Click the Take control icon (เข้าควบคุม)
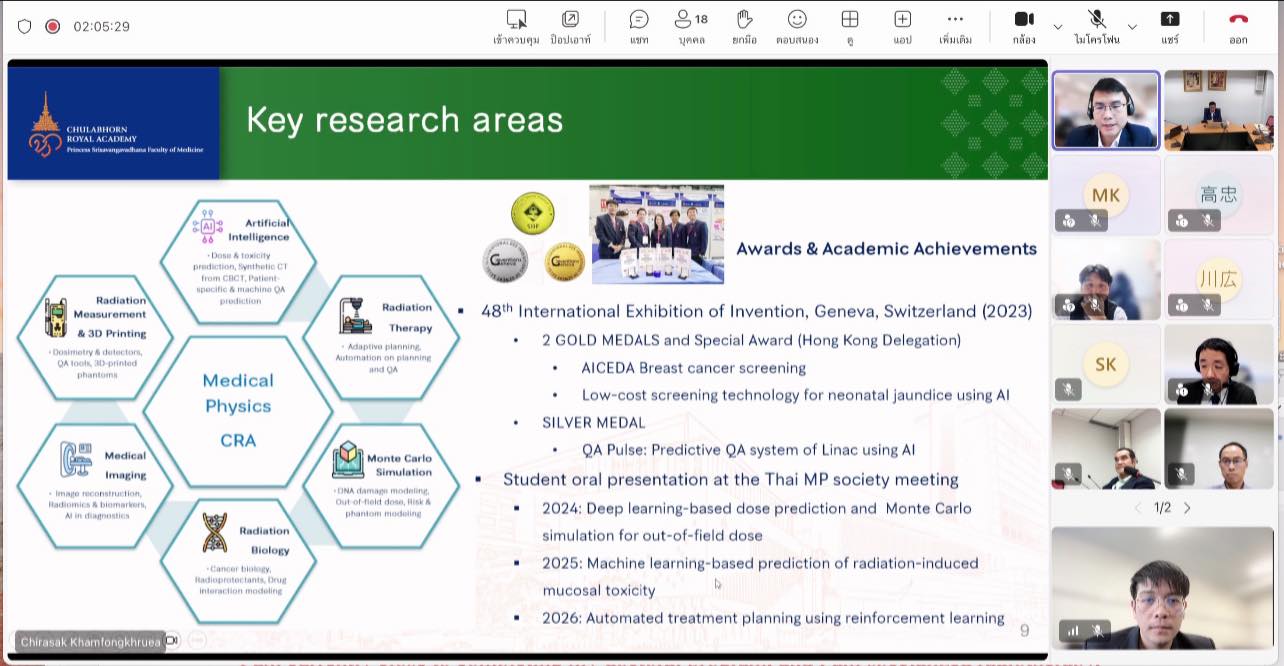This screenshot has width=1284, height=666. click(516, 26)
